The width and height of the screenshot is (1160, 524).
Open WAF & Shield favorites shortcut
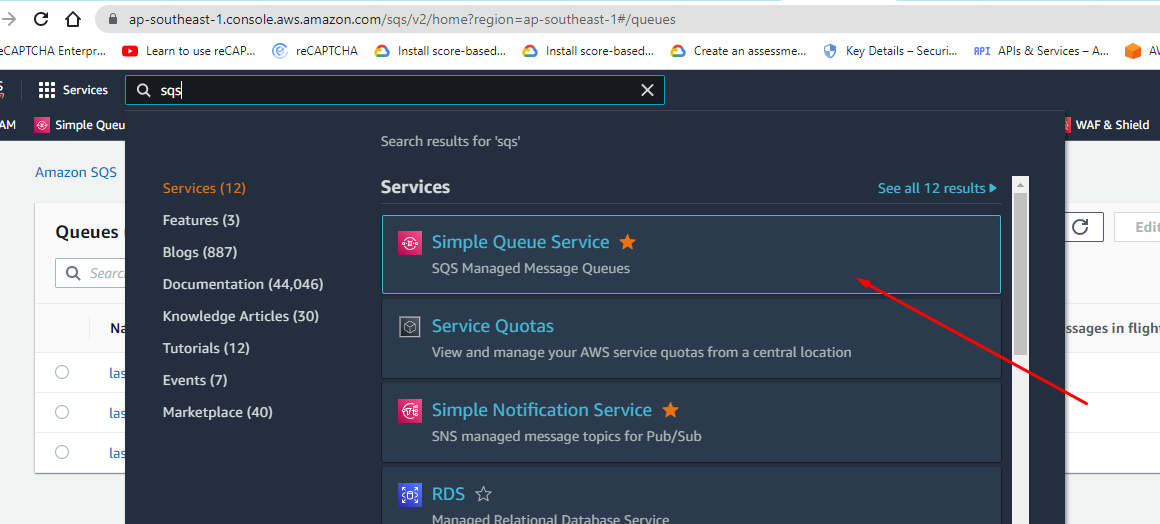pyautogui.click(x=1106, y=125)
